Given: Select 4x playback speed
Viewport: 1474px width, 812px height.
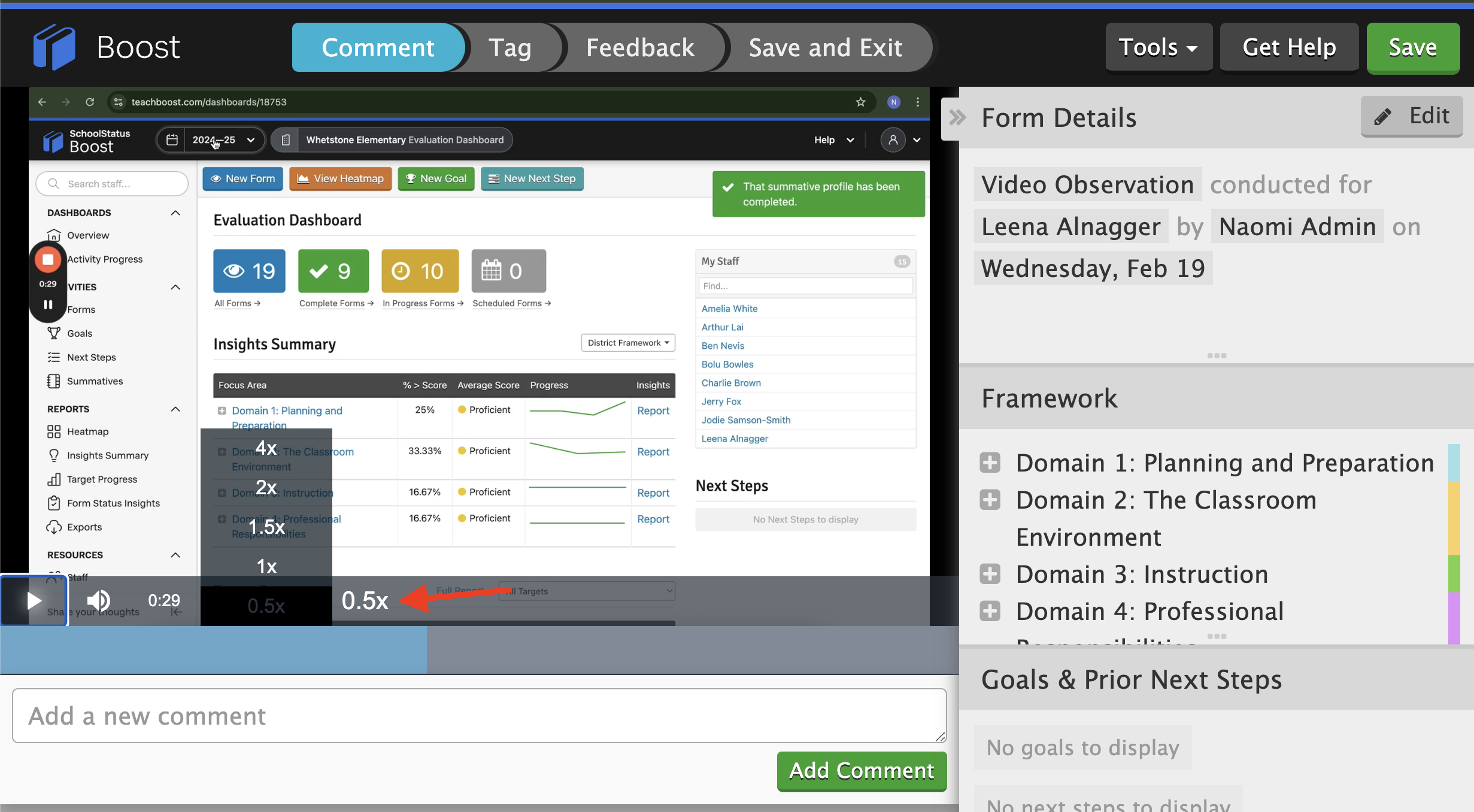Looking at the screenshot, I should pos(266,448).
